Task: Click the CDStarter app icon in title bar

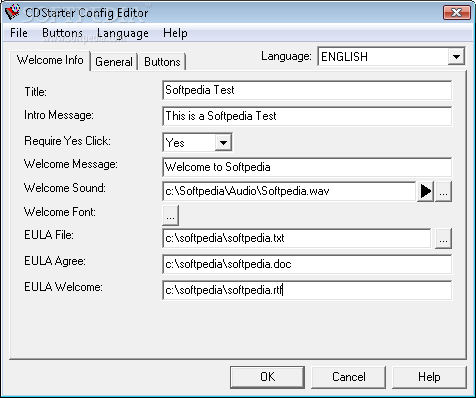Action: click(x=12, y=12)
